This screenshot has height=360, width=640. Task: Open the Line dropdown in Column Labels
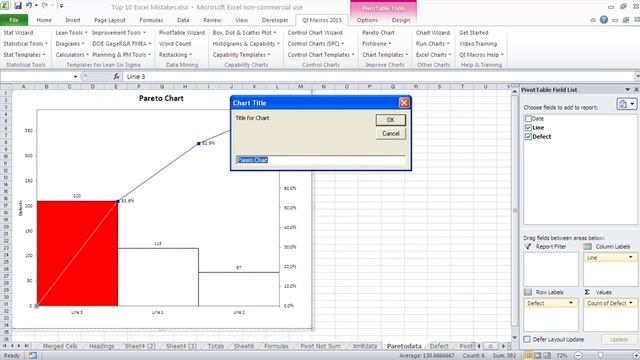[x=631, y=258]
